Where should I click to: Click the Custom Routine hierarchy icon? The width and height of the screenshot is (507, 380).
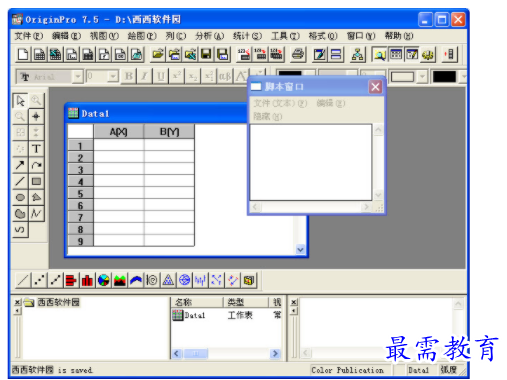click(x=357, y=54)
